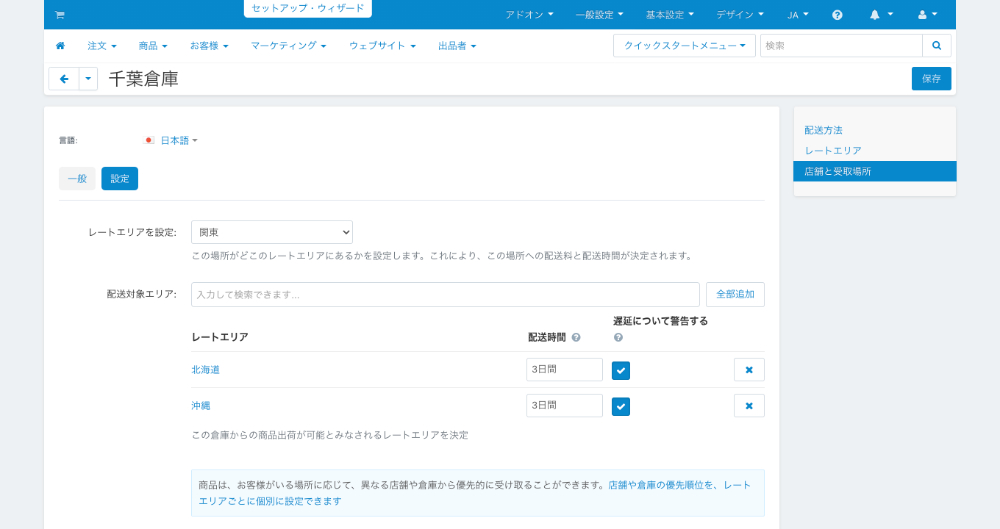Remove the 北海道 rate area row
This screenshot has height=529, width=1000.
pos(749,369)
